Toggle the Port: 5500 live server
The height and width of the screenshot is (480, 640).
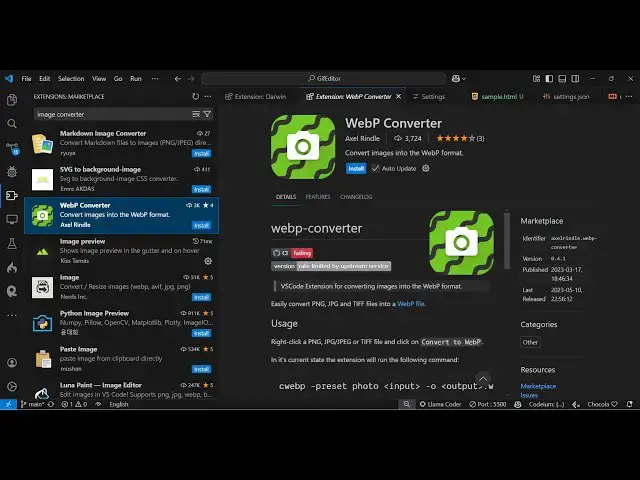(487, 404)
